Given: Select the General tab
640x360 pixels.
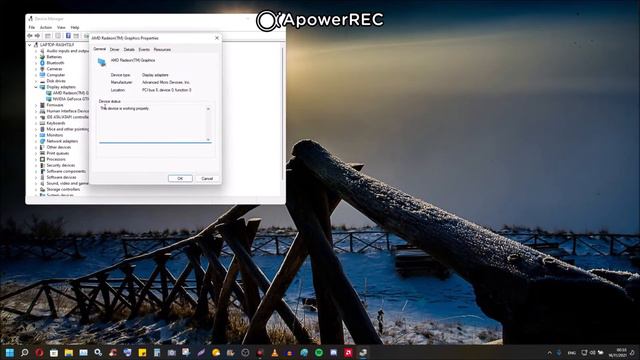Looking at the screenshot, I should pyautogui.click(x=100, y=49).
